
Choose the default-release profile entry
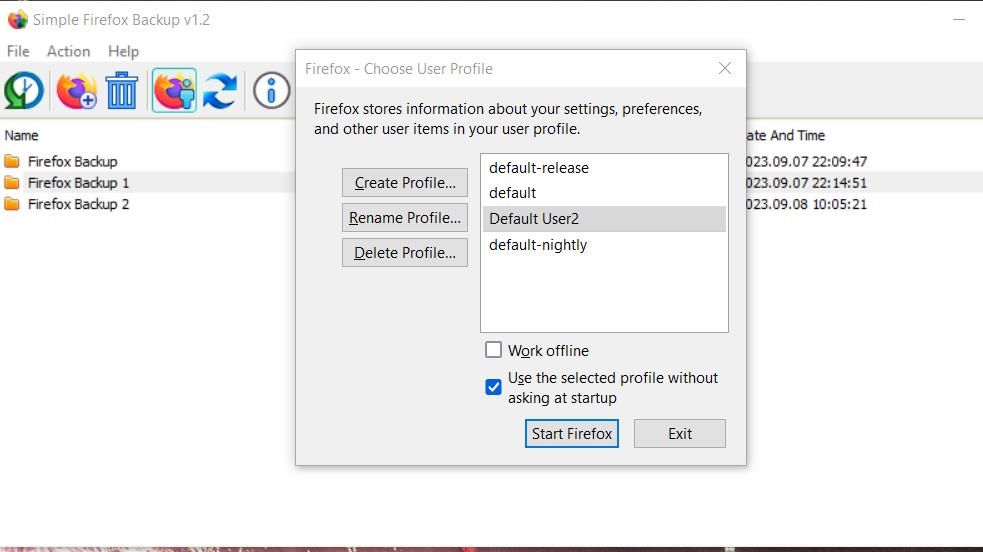pyautogui.click(x=539, y=168)
